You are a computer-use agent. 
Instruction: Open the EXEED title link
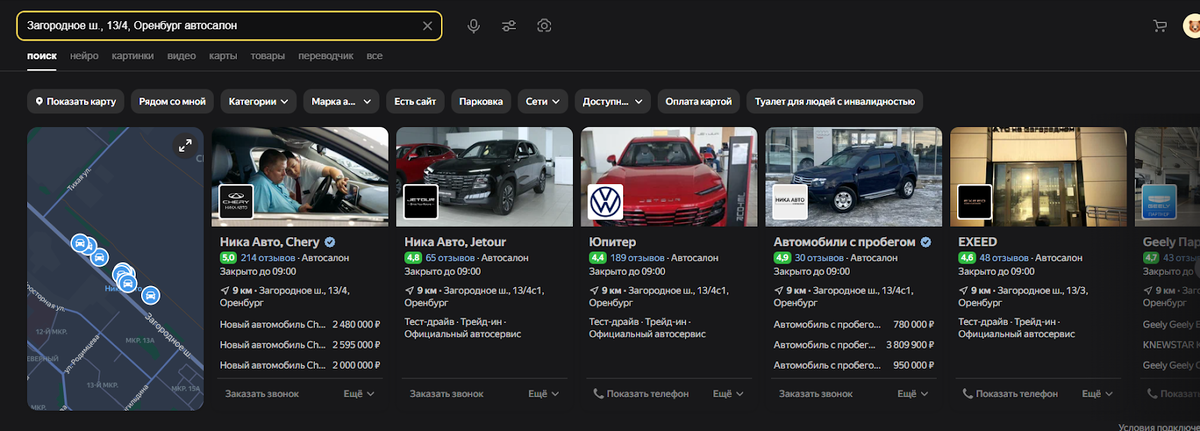(x=977, y=242)
